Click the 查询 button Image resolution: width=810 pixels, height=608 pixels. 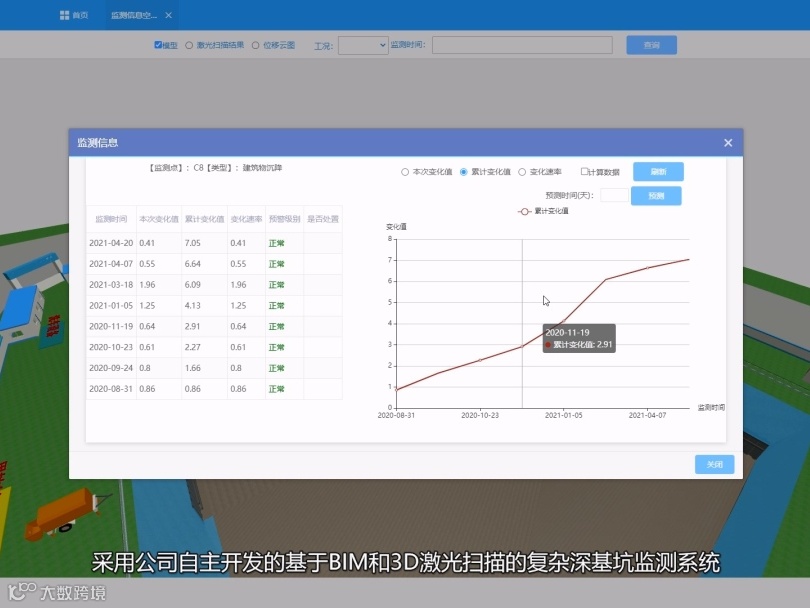[651, 45]
